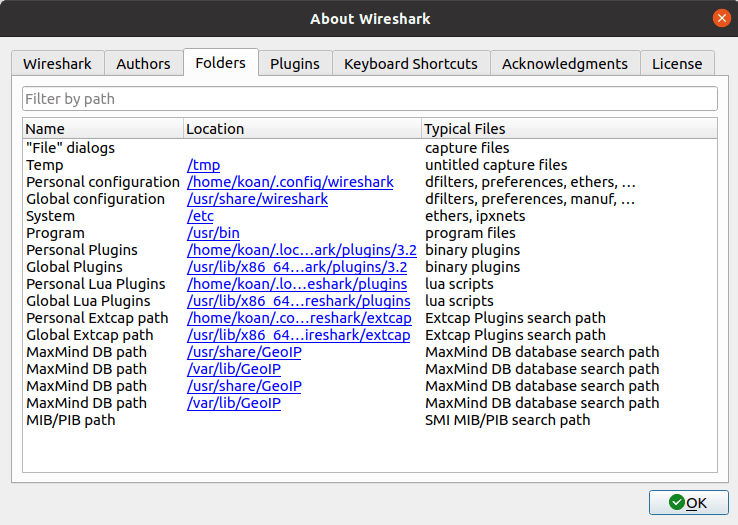The height and width of the screenshot is (525, 738).
Task: Open the Personal Plugins folder link
Action: (x=301, y=250)
